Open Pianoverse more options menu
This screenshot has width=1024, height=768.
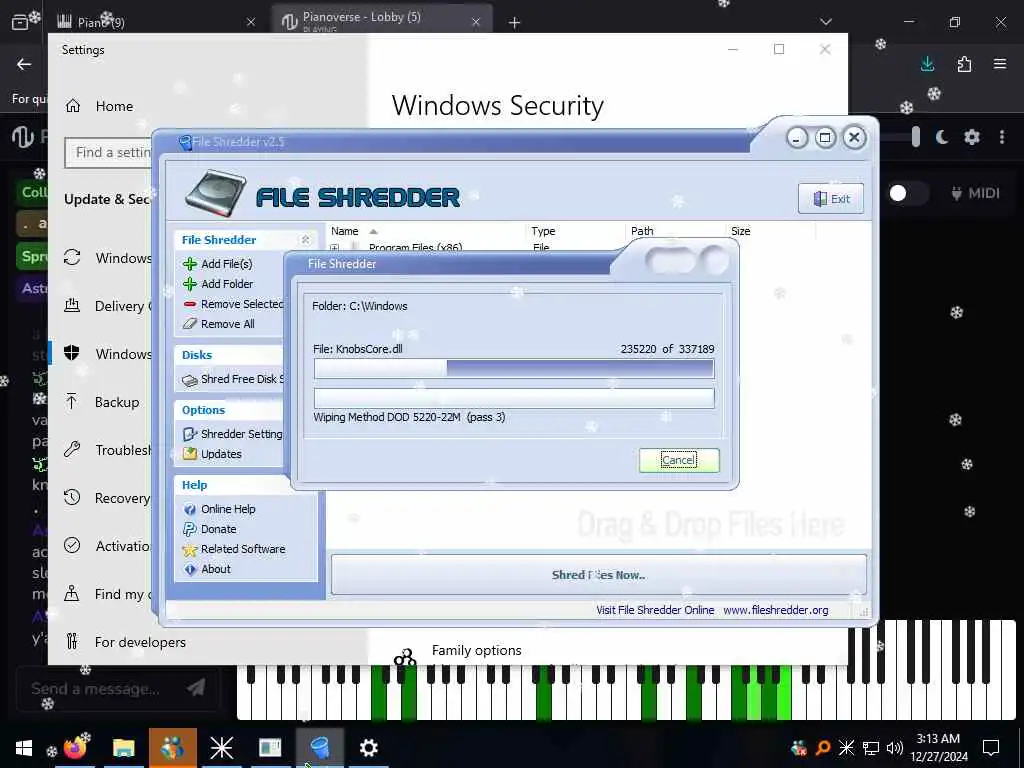1002,137
